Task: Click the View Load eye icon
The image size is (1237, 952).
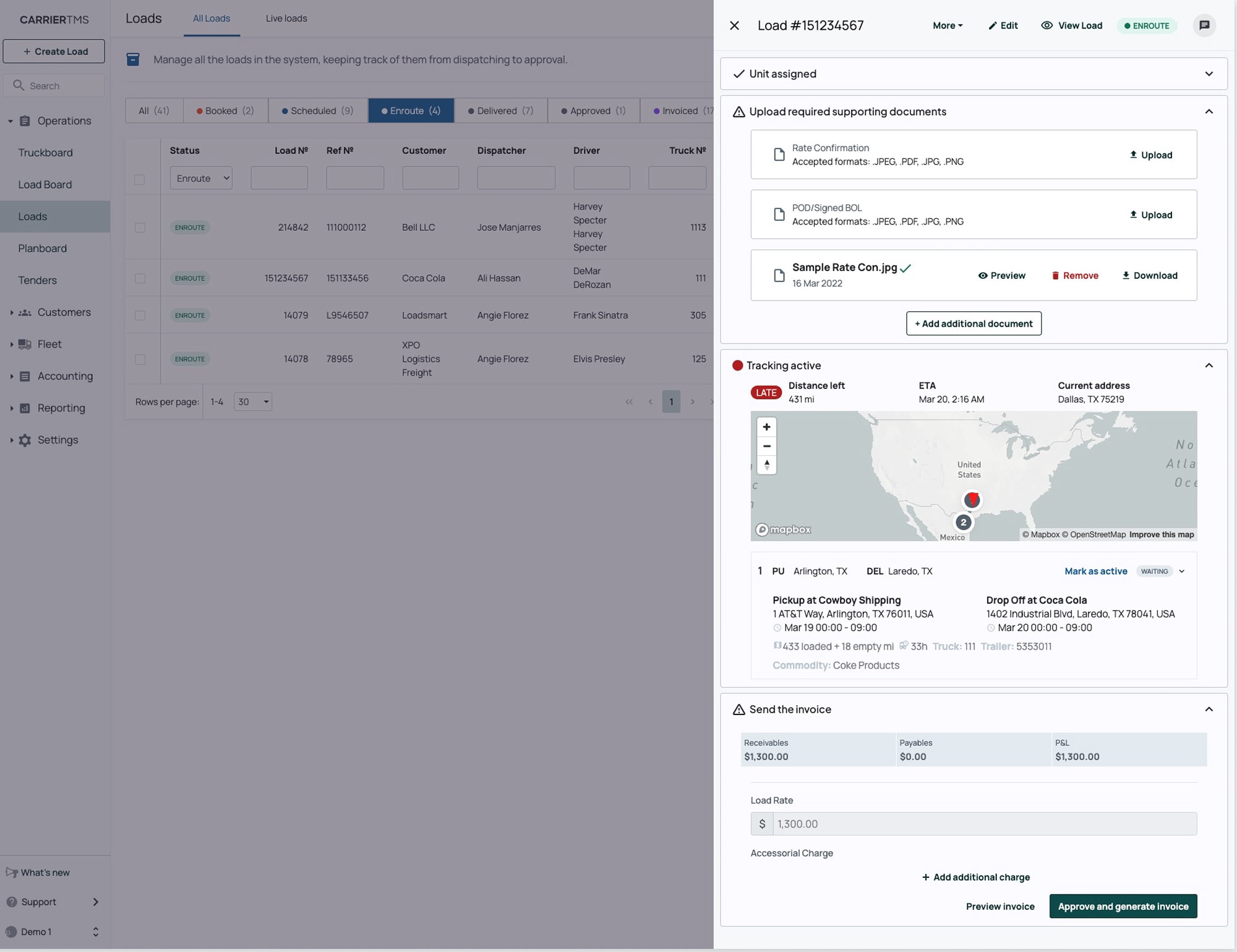Action: point(1047,25)
